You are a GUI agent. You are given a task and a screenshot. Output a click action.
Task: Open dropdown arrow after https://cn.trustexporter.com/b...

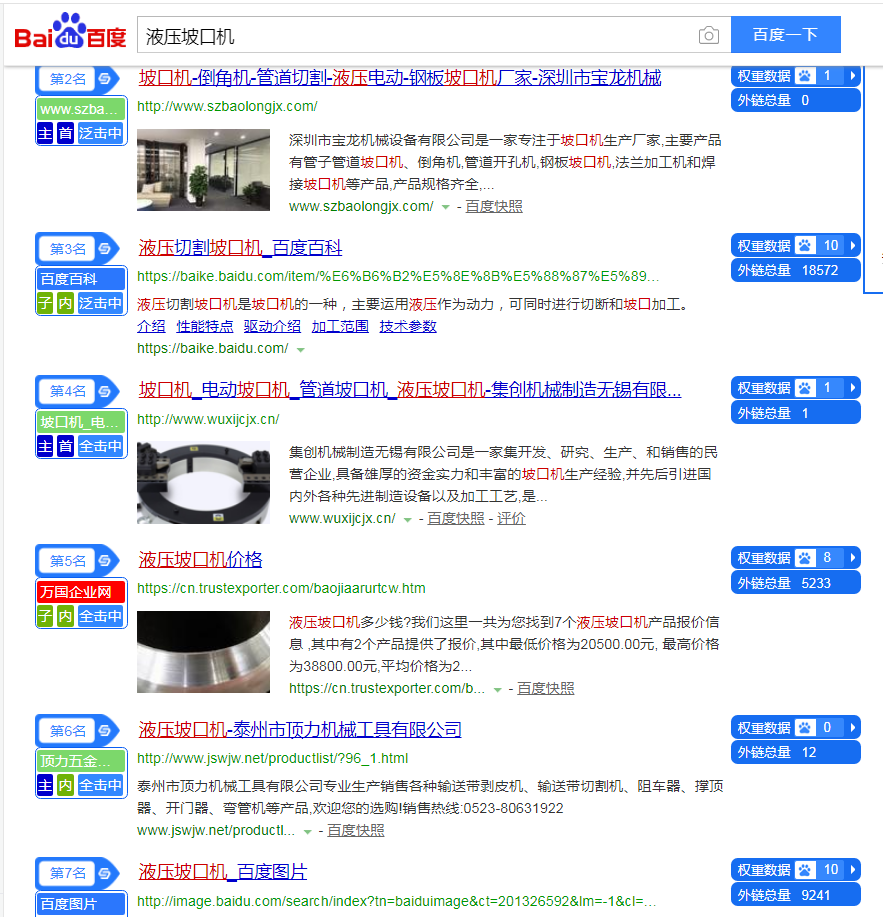coord(498,690)
